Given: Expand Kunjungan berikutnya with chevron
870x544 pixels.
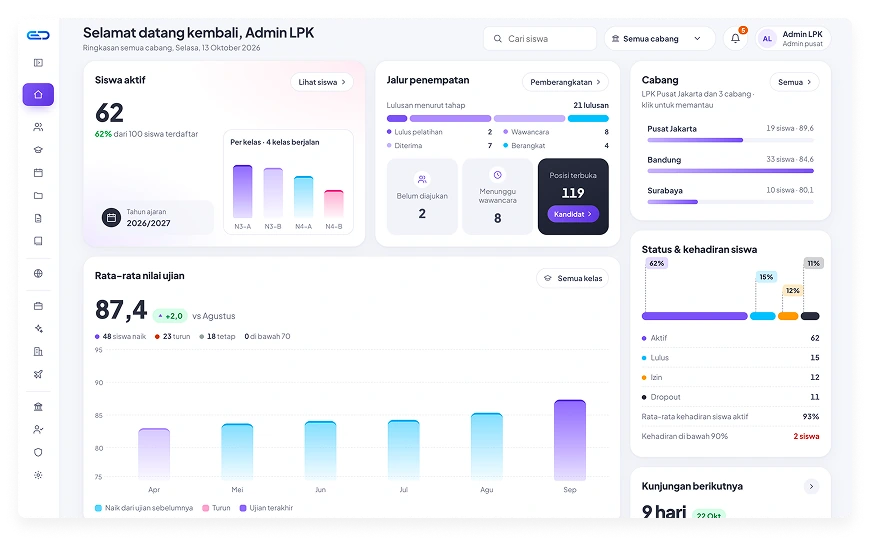Looking at the screenshot, I should click(811, 486).
